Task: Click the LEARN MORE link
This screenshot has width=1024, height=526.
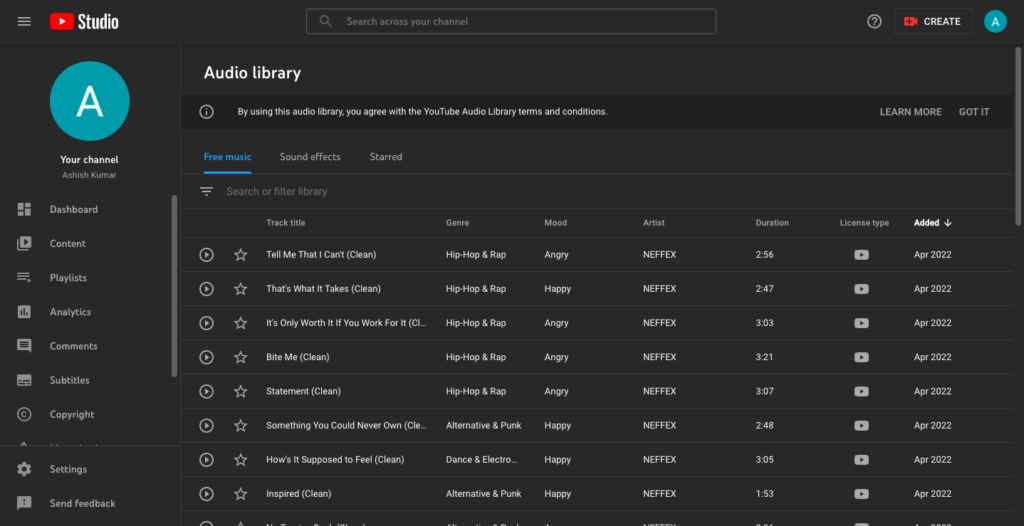Action: (910, 112)
